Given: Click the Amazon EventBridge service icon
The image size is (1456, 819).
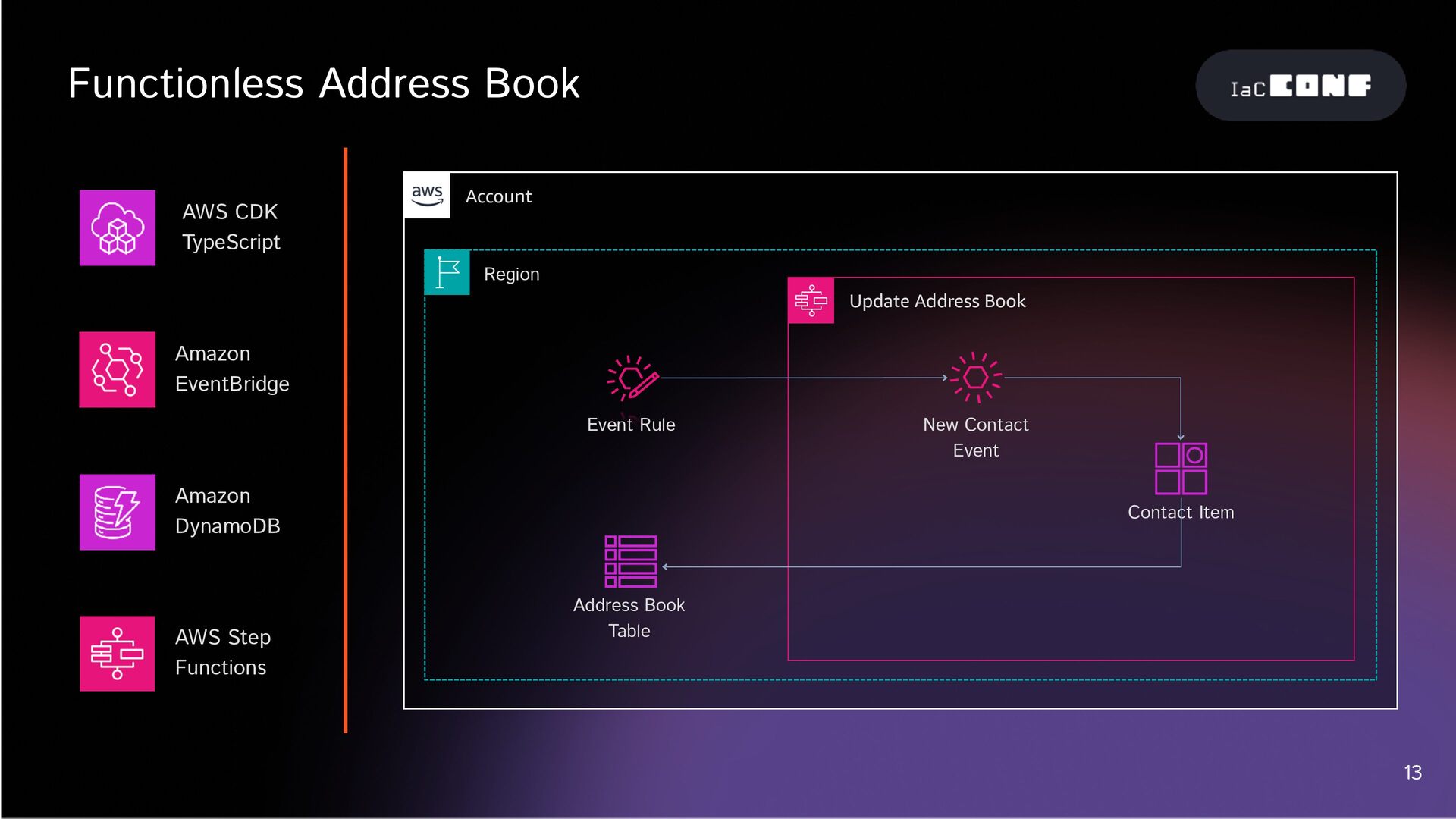Looking at the screenshot, I should 118,369.
